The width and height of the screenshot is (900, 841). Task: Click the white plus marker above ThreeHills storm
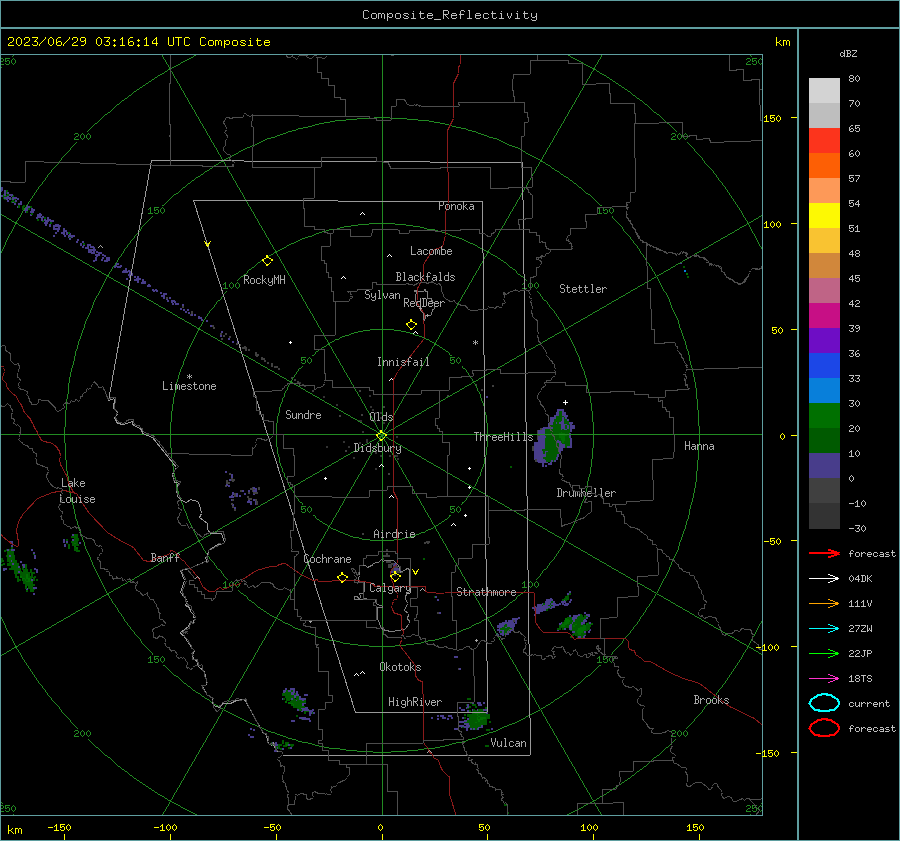click(565, 402)
